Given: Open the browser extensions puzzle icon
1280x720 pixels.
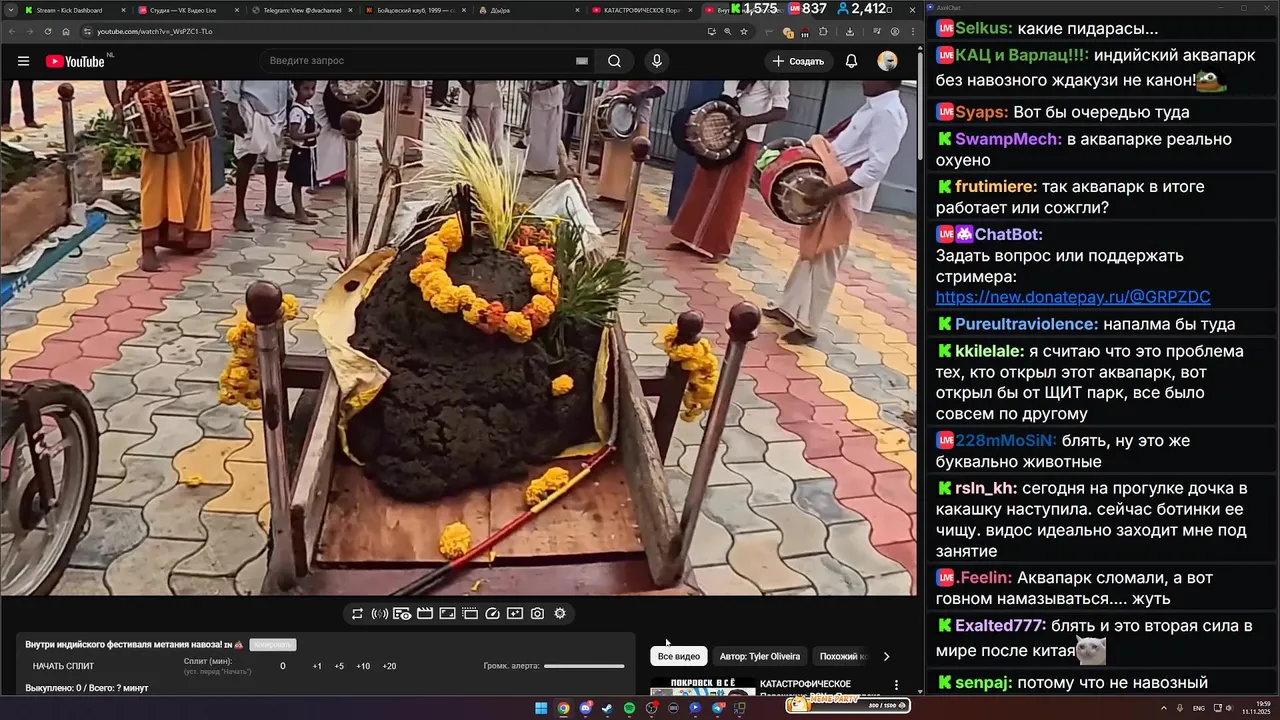Looking at the screenshot, I should pos(823,31).
